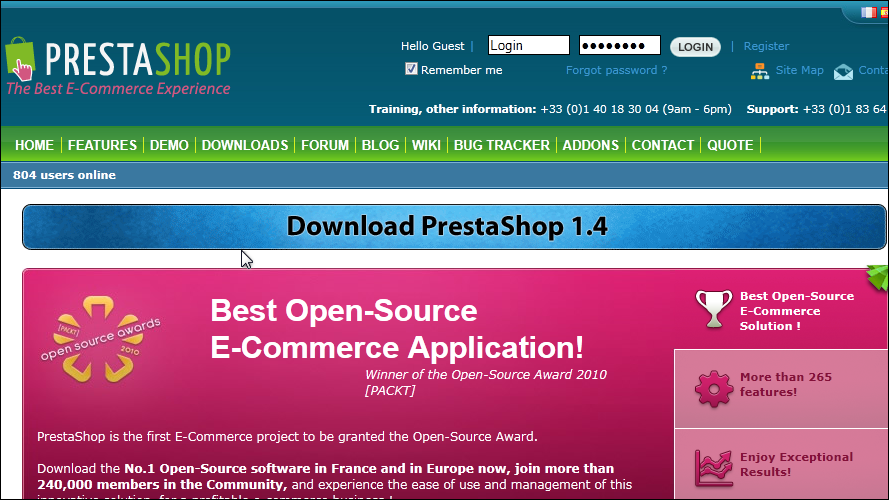Click the gear icon next to 265 features
889x500 pixels.
[713, 388]
